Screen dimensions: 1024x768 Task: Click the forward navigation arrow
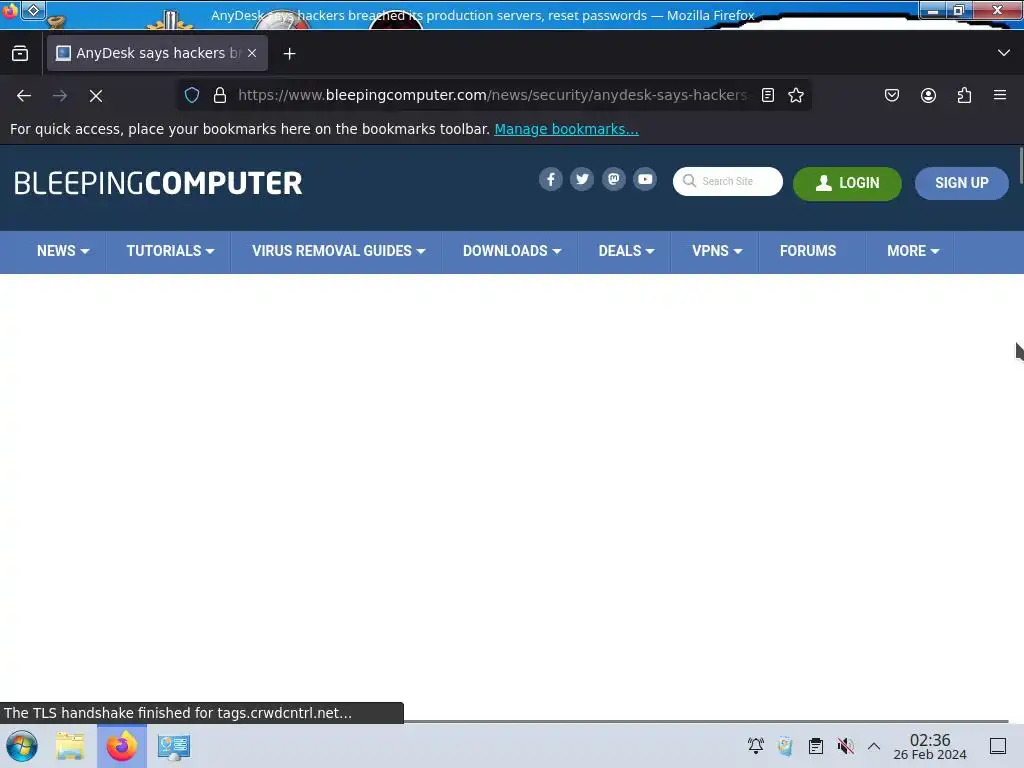(60, 96)
